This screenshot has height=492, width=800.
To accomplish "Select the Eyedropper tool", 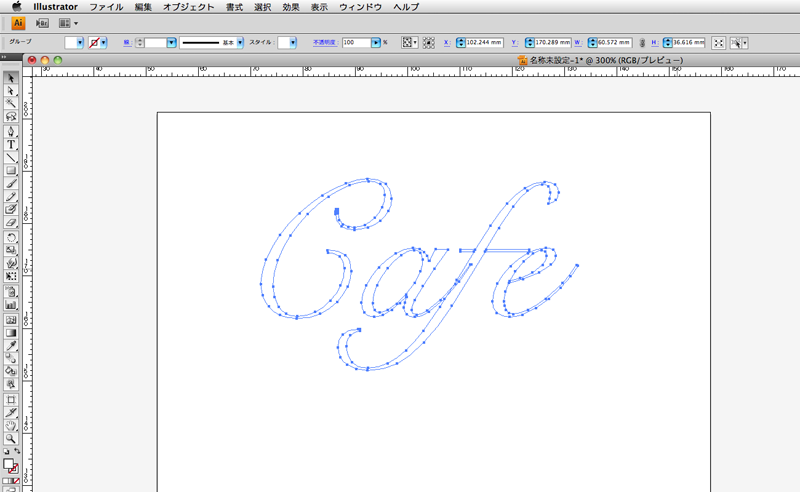I will point(11,346).
